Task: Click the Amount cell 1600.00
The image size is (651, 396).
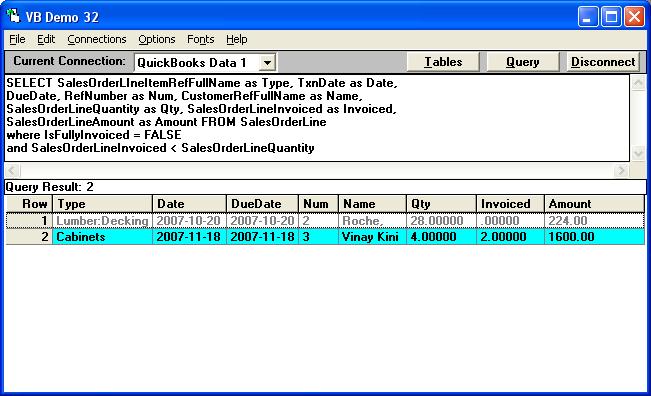Action: 595,237
